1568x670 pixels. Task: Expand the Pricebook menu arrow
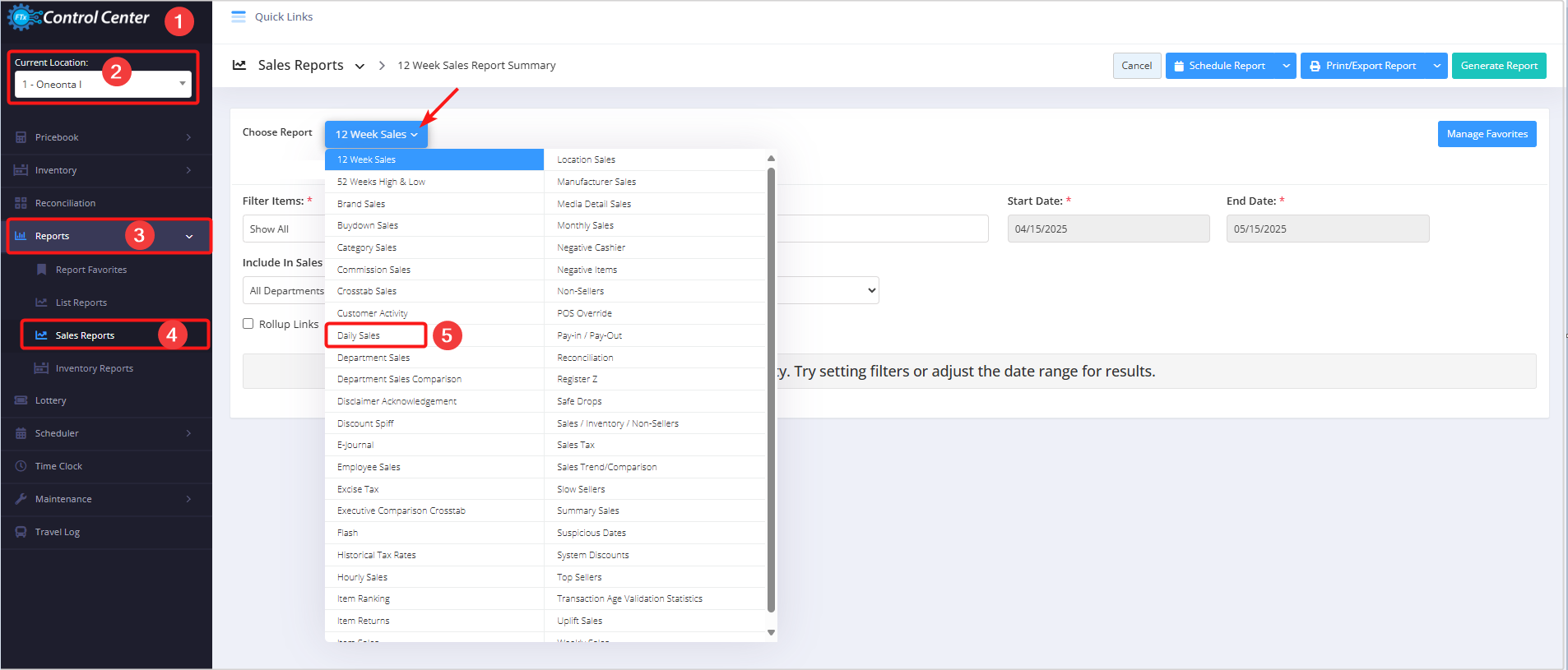188,137
